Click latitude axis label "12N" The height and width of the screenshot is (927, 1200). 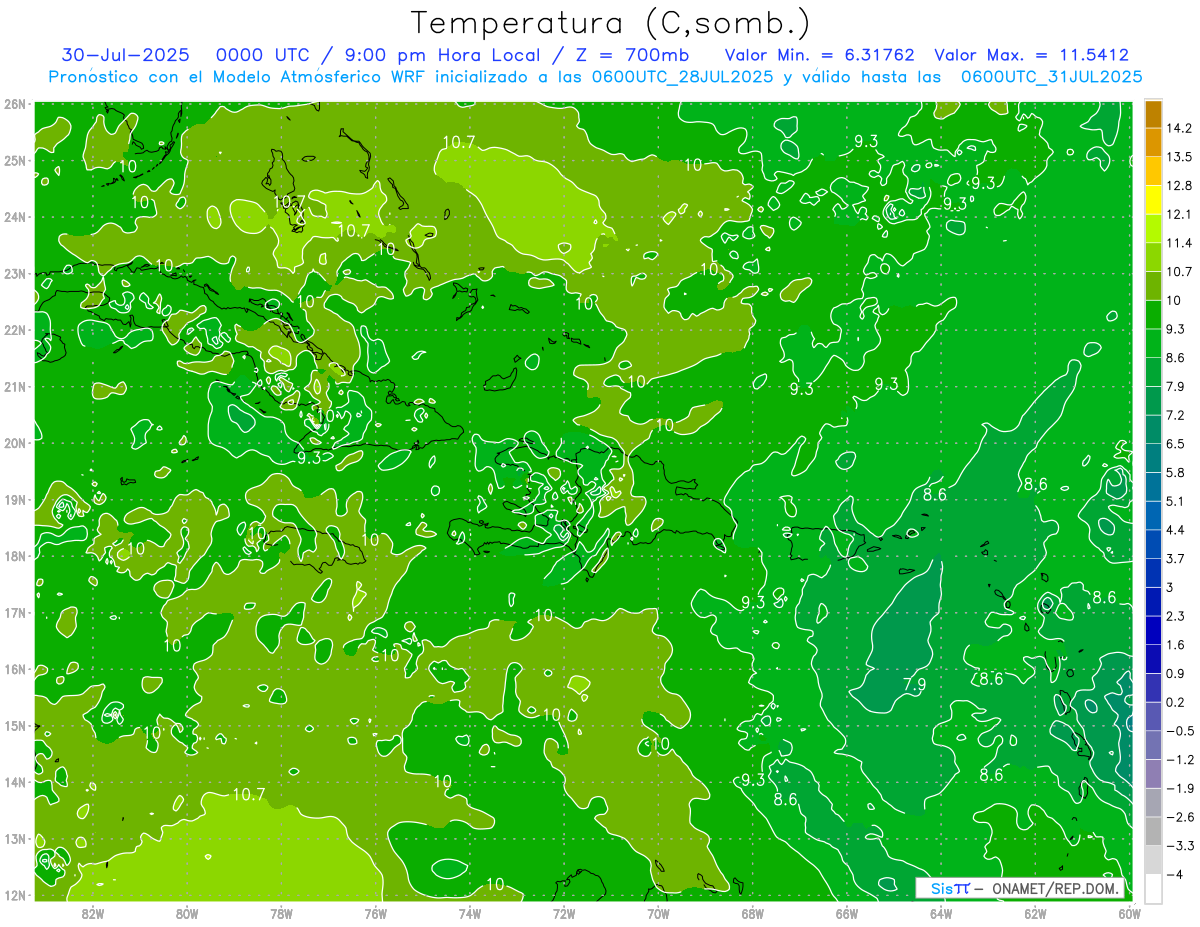click(x=15, y=895)
